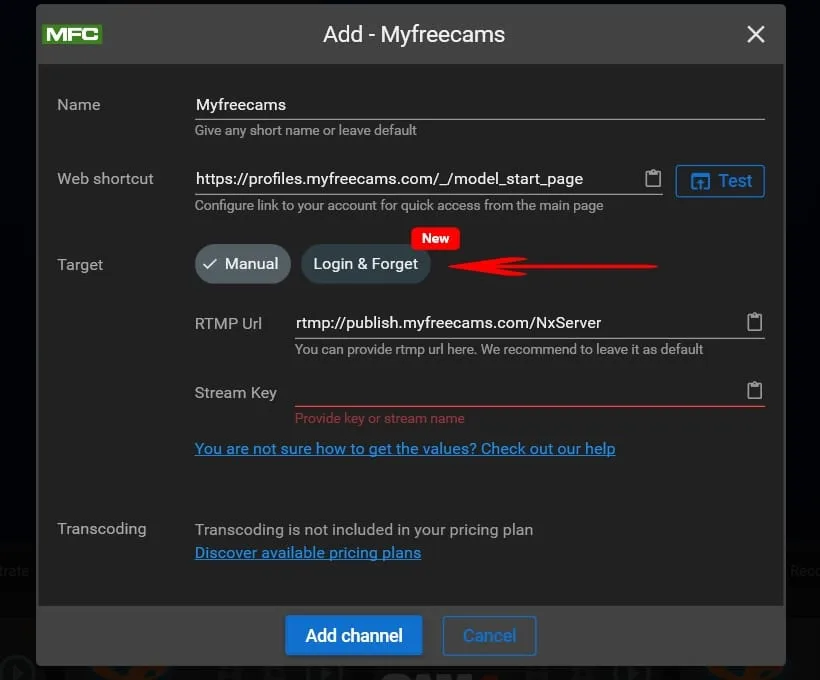820x680 pixels.
Task: Click 'Transcoding is not included in your pricing plan'
Action: click(364, 530)
